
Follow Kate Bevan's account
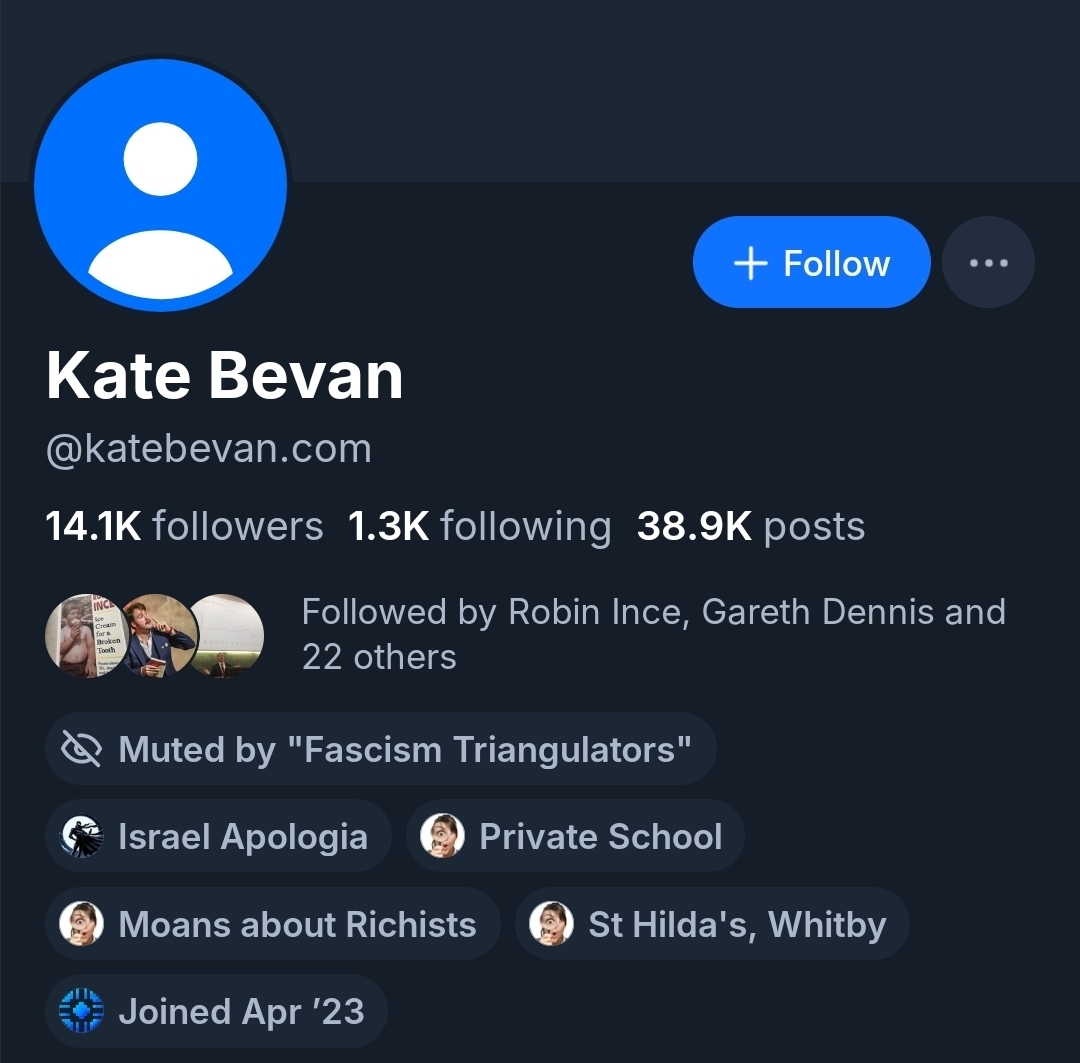(x=811, y=263)
